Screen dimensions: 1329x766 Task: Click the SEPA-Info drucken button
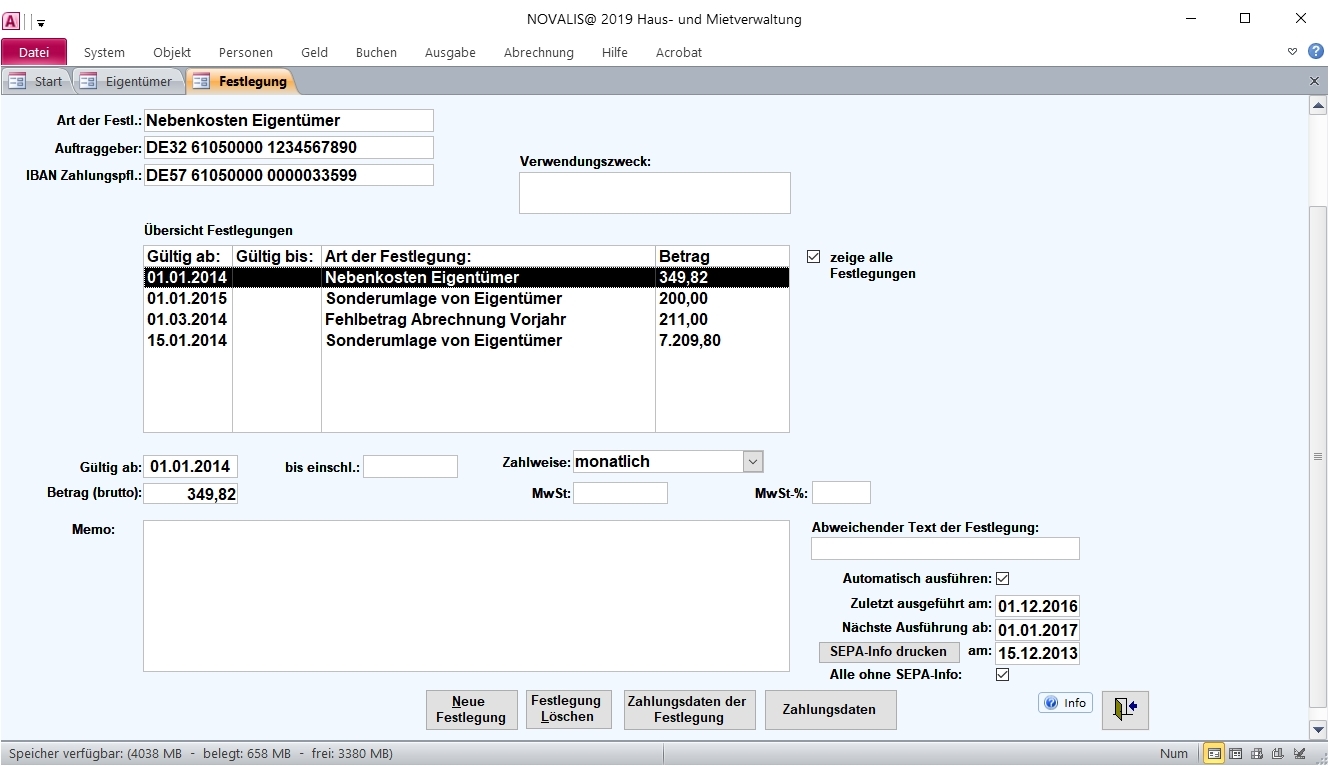[888, 652]
